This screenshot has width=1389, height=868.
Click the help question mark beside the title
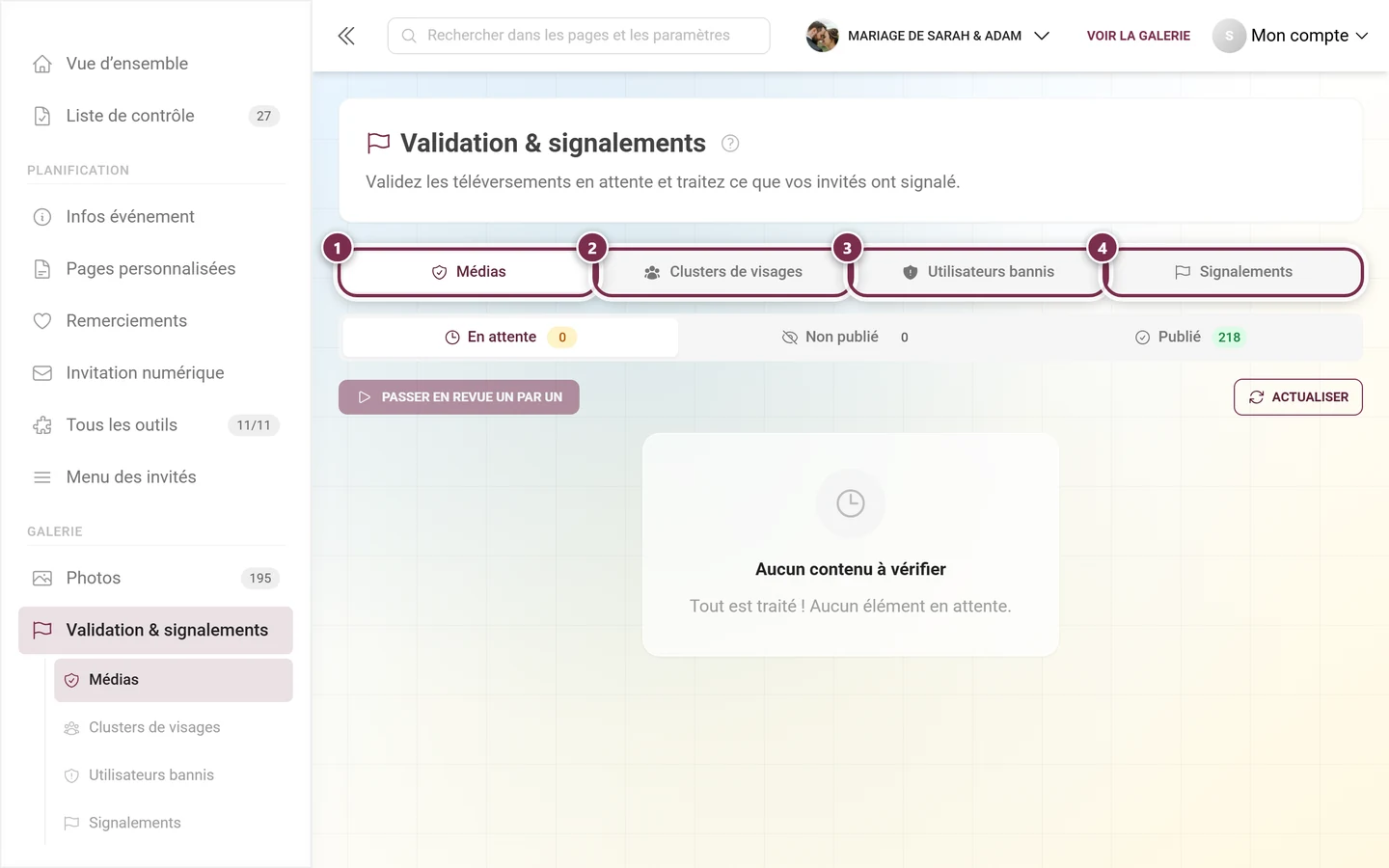730,144
